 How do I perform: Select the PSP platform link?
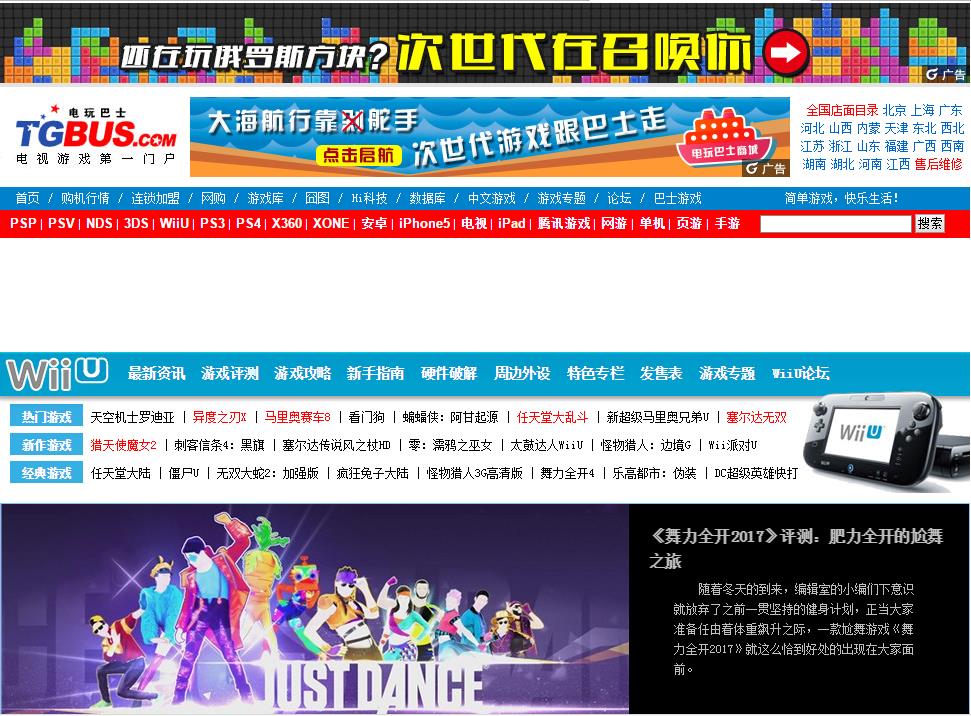pos(23,223)
